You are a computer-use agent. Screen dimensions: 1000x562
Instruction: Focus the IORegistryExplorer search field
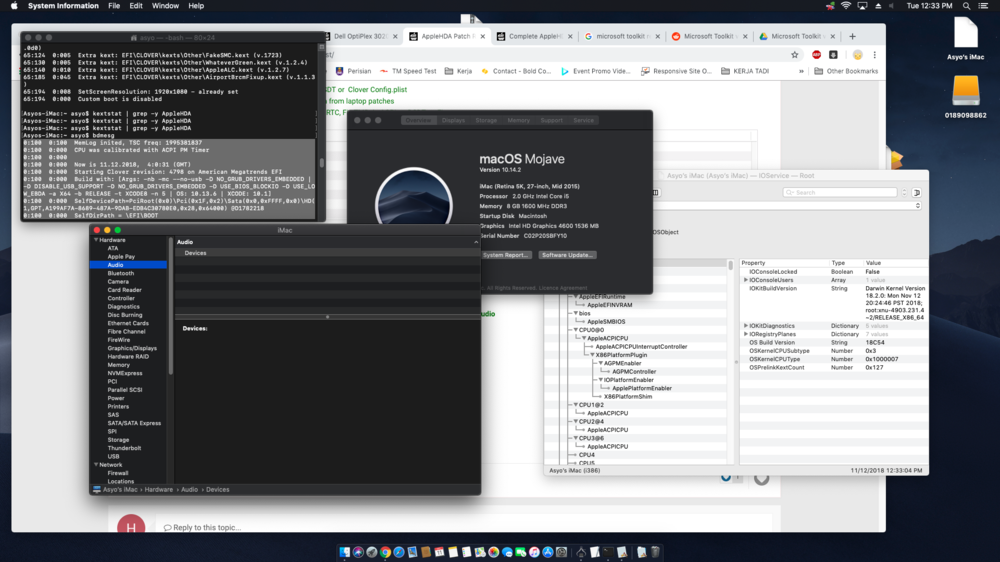click(840, 192)
